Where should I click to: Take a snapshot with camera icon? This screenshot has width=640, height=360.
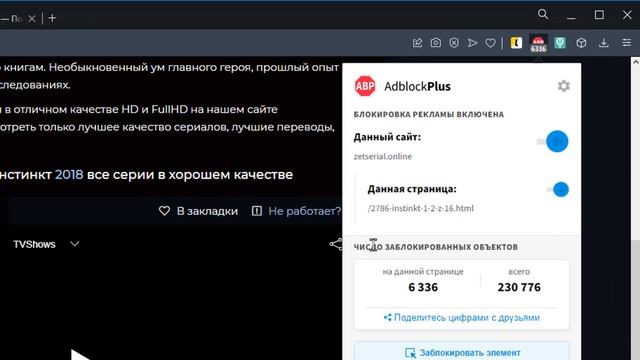436,43
